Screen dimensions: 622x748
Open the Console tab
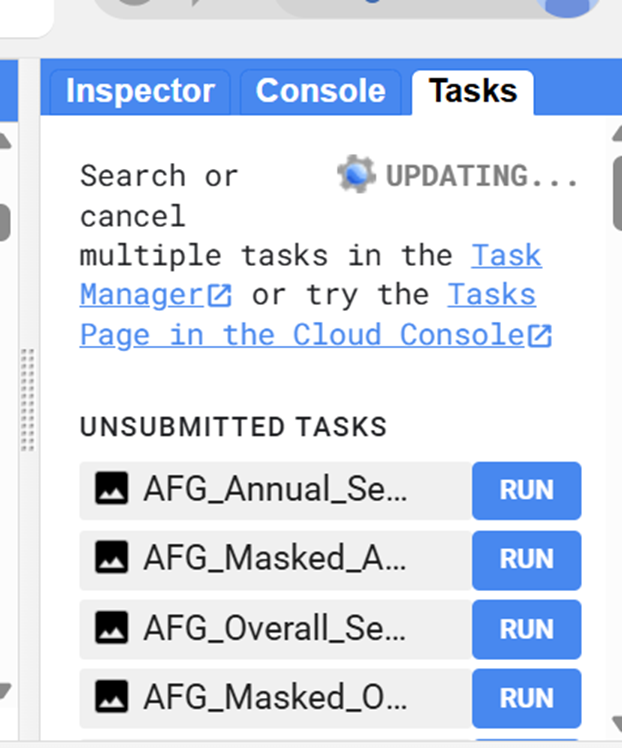pyautogui.click(x=320, y=92)
